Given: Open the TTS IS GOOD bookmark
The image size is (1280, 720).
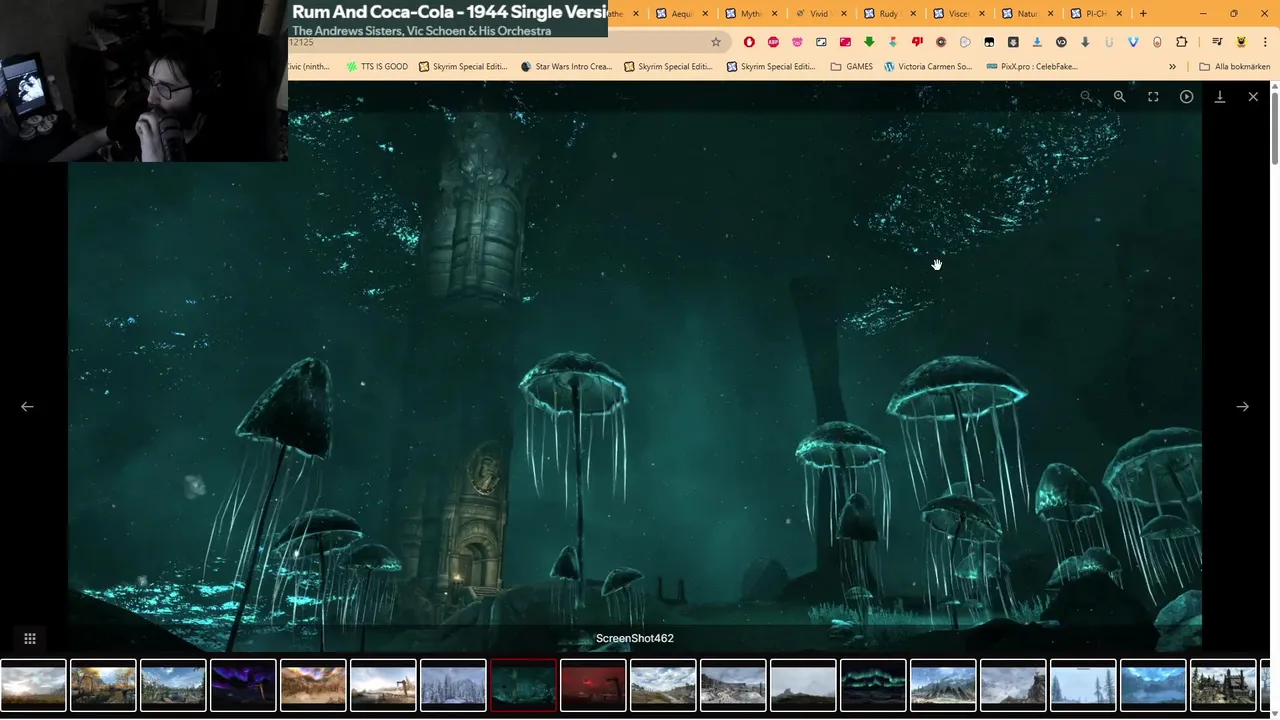Looking at the screenshot, I should coord(377,66).
